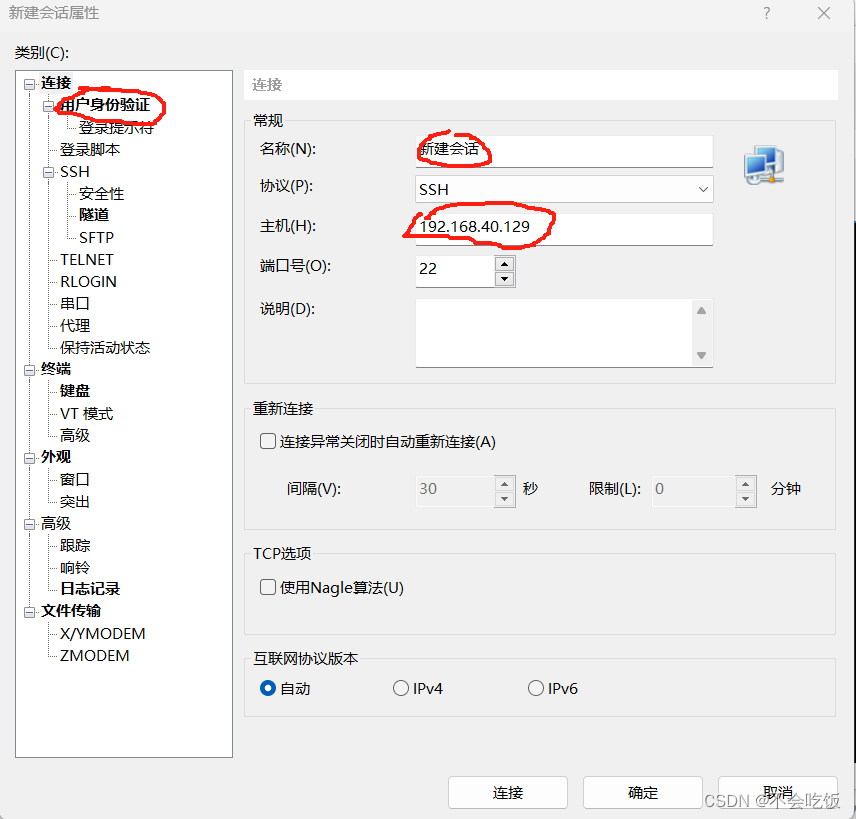Click the 连接 button to connect
Viewport: 856px width, 819px height.
point(507,792)
